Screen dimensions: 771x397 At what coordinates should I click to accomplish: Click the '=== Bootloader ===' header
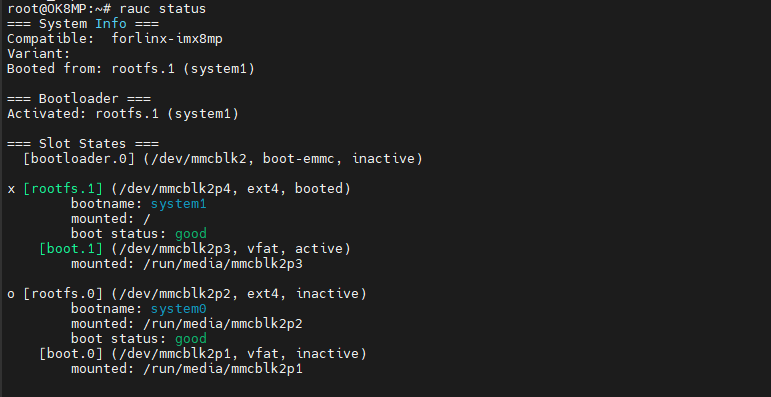pyautogui.click(x=79, y=99)
